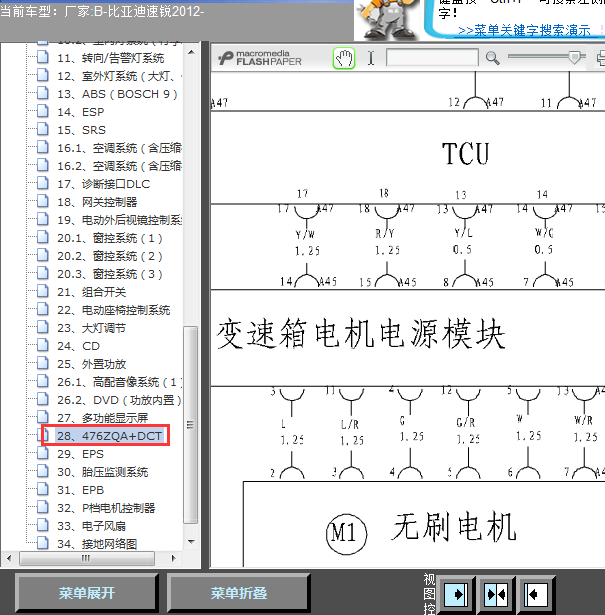The image size is (605, 615).
Task: Click the tree panel's horizontal scrollbar thumb
Action: 87,558
